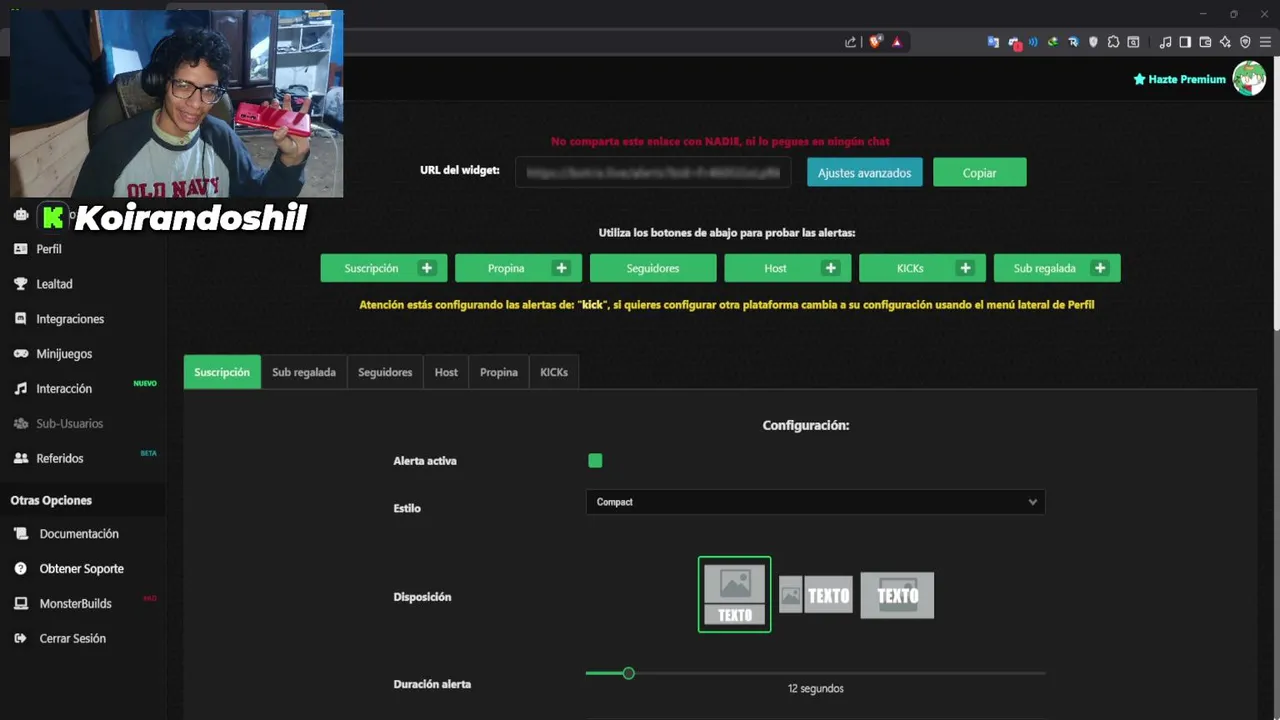Open the extension with the red badge
Viewport: 1280px width, 720px height.
[1014, 43]
